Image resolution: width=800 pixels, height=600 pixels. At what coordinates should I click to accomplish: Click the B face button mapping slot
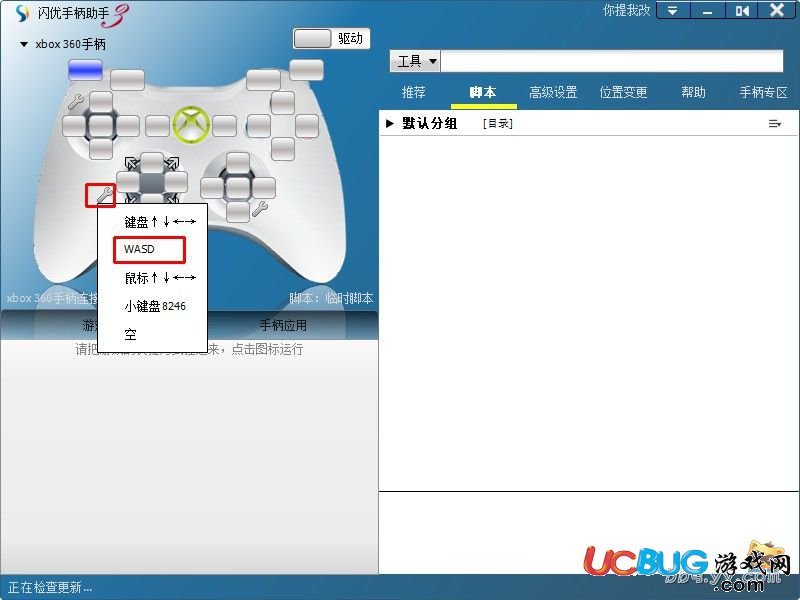[307, 126]
